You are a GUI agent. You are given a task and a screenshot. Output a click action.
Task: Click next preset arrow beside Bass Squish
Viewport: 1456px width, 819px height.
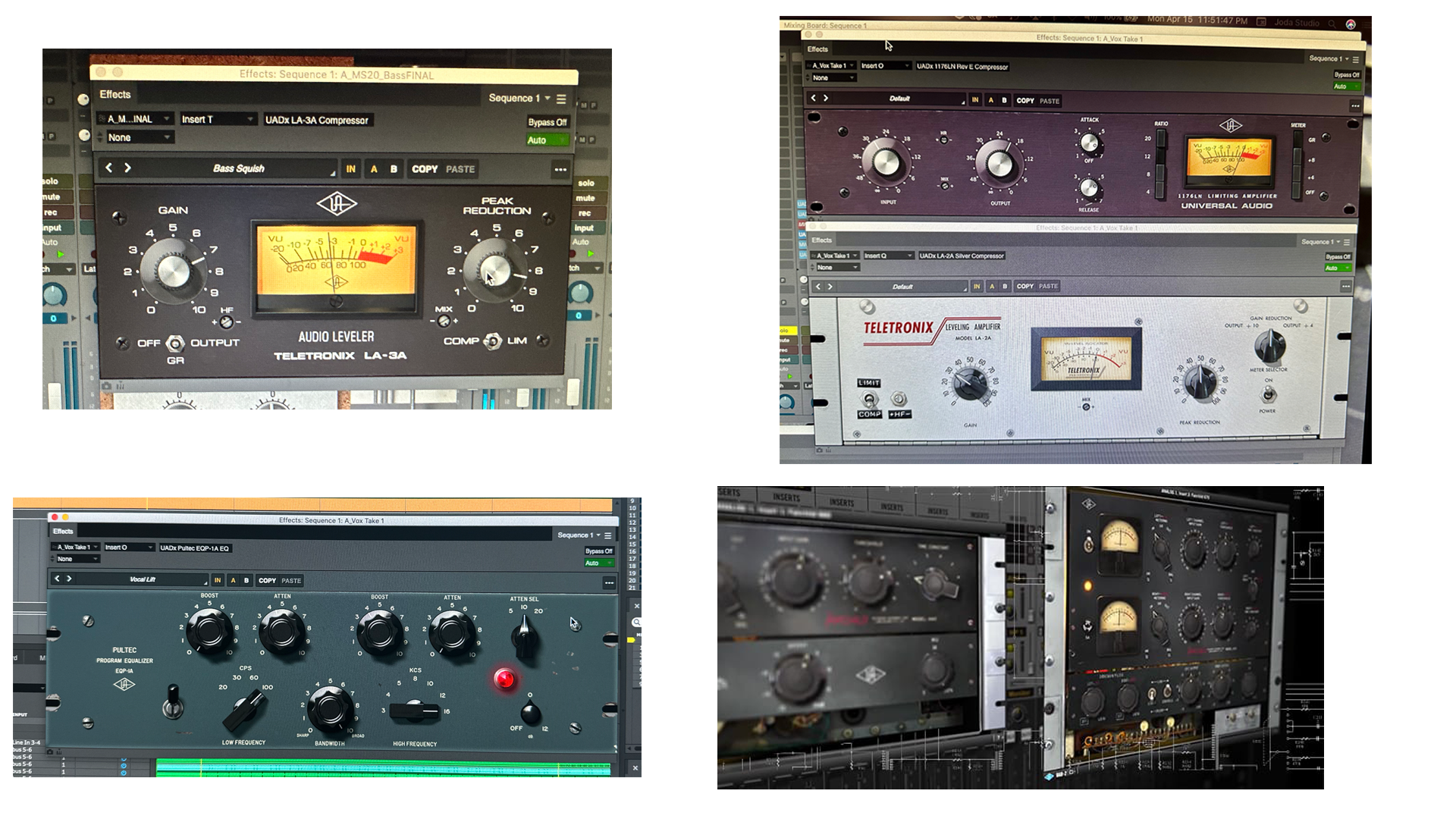[x=127, y=168]
